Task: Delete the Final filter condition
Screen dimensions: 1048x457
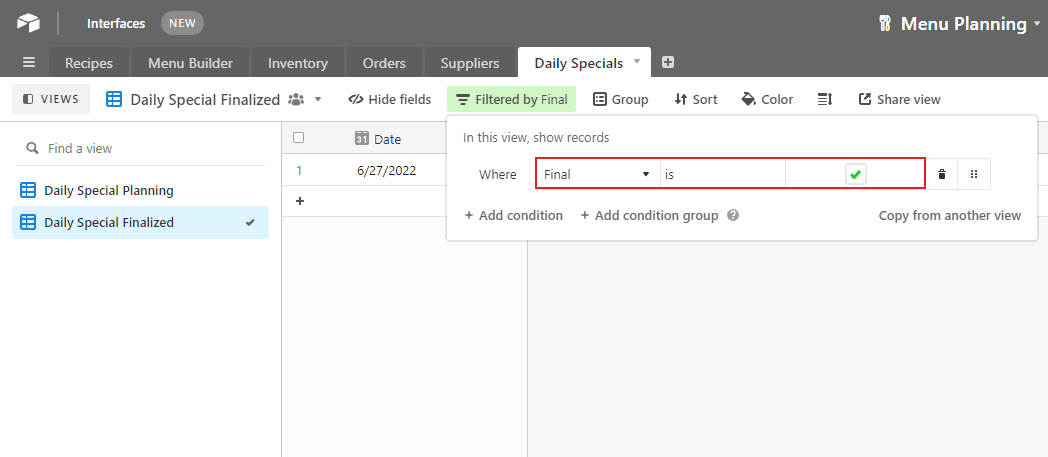Action: click(x=941, y=174)
